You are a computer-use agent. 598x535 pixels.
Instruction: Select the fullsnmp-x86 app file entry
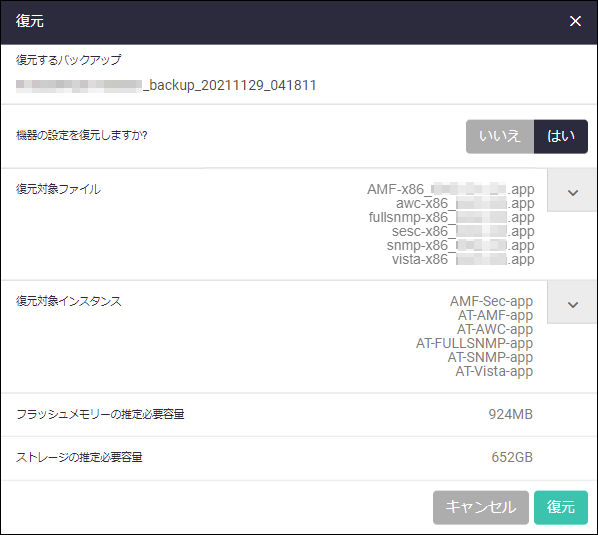452,217
